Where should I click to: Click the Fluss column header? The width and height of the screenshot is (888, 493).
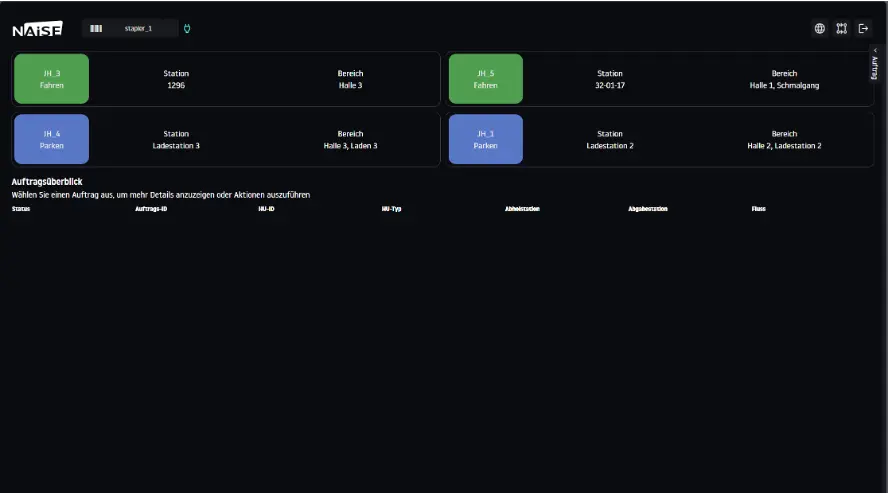click(x=759, y=209)
